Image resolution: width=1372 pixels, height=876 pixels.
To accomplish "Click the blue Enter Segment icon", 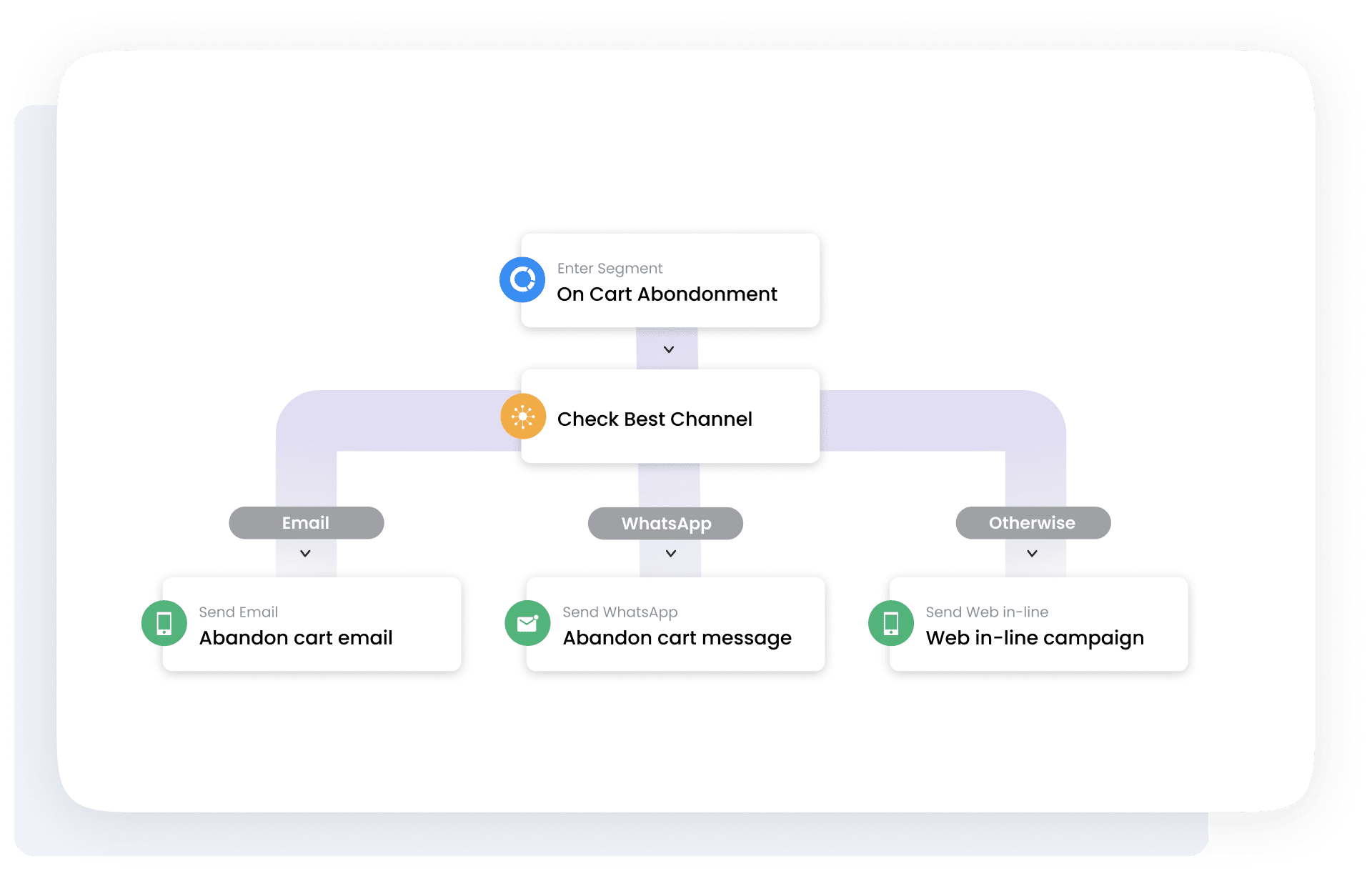I will 522,279.
